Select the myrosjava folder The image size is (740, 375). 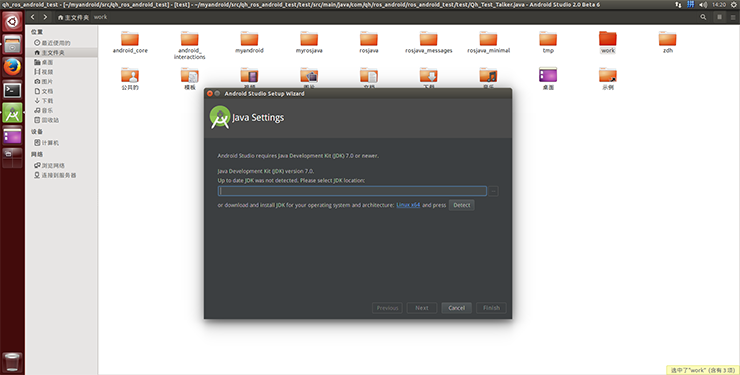[309, 42]
